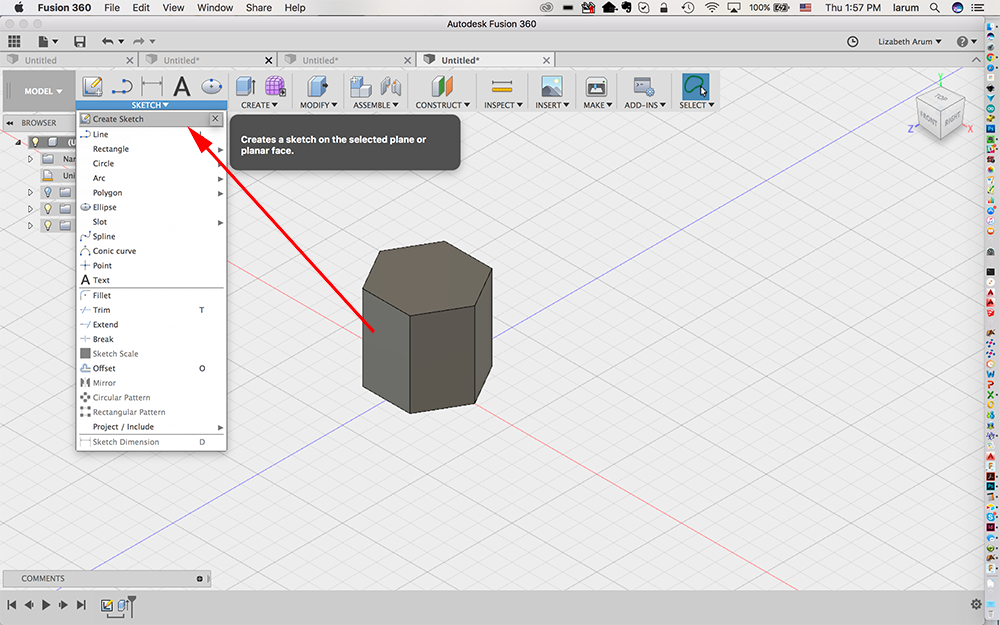Viewport: 1000px width, 625px height.
Task: Open the Rectangle submenu
Action: [x=151, y=149]
